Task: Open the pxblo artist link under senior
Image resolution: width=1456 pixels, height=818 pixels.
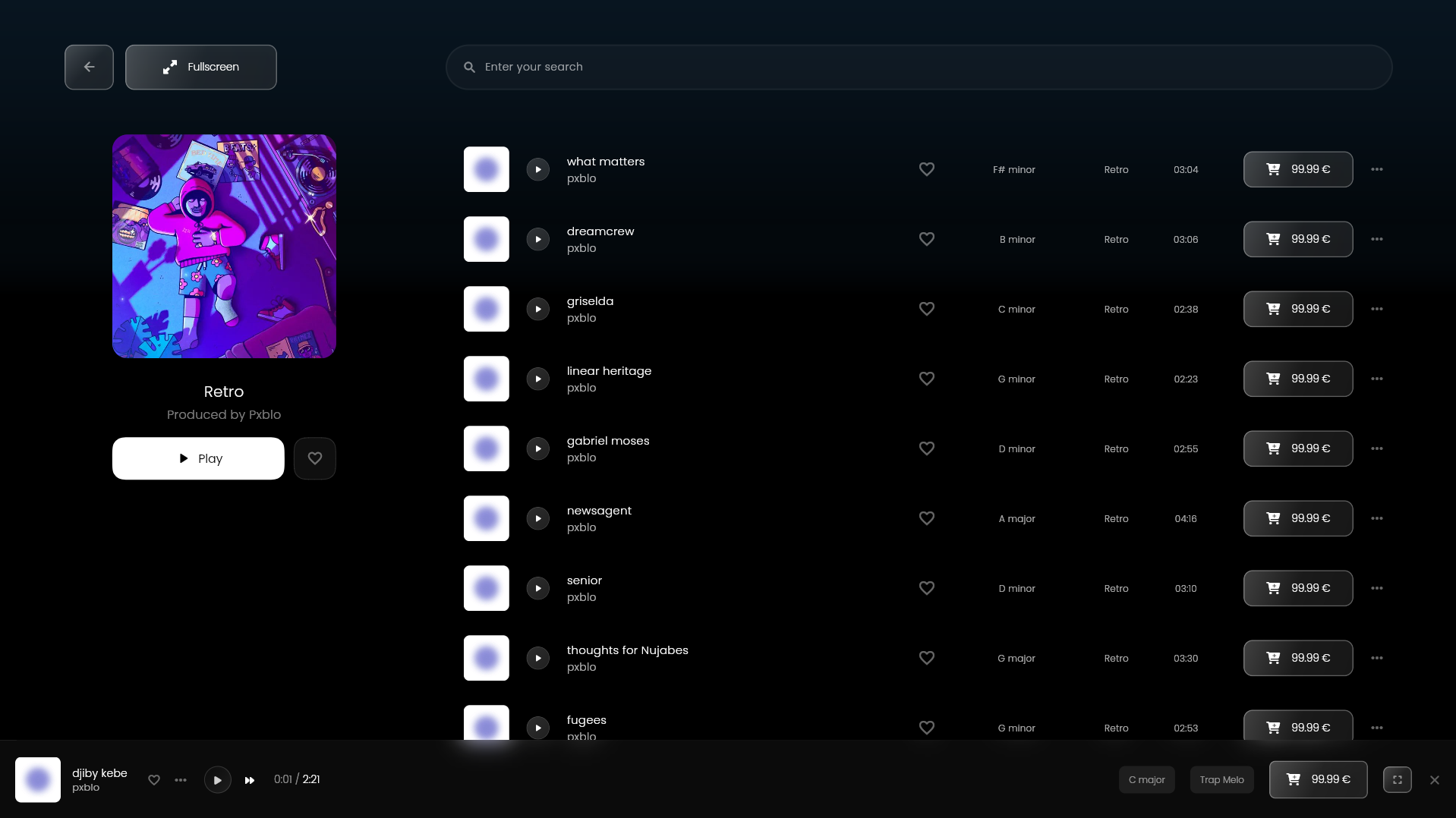Action: (x=581, y=597)
